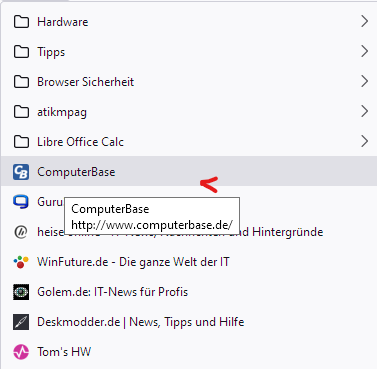377x369 pixels.
Task: Click the blue Guru3D favicon
Action: pyautogui.click(x=21, y=202)
